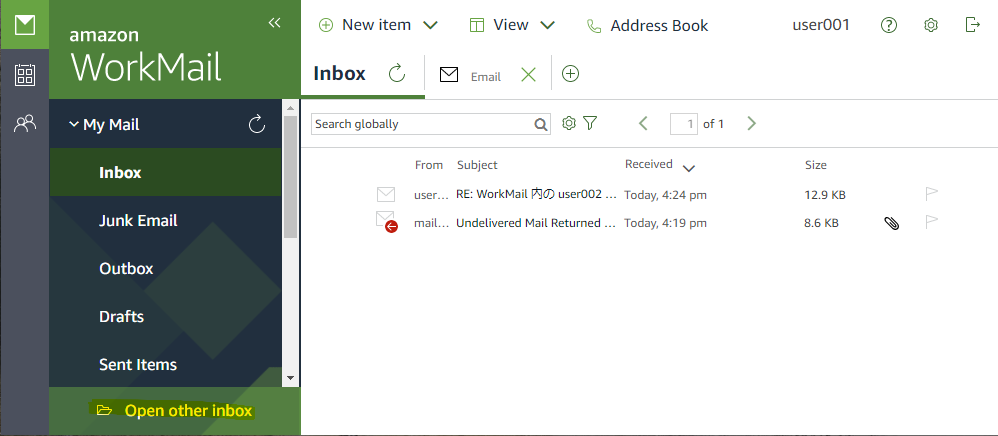
Task: Open the Calendar section icon
Action: click(x=25, y=75)
